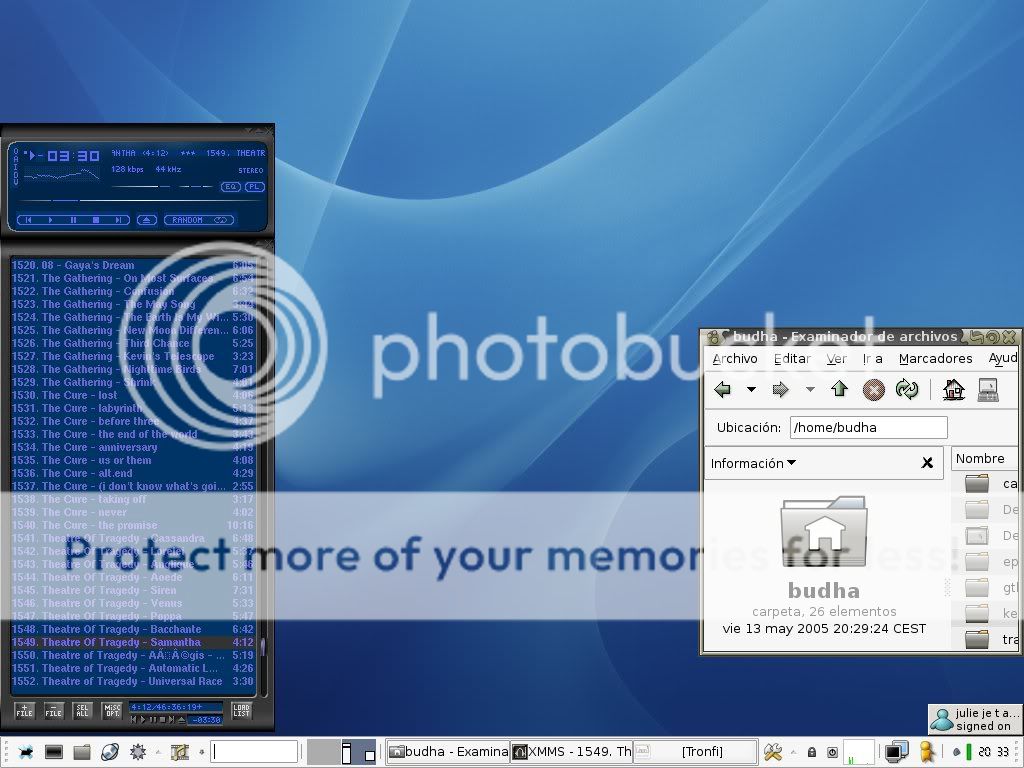Toggle RANDOM shuffle in XMMS
The image size is (1024, 768).
(x=187, y=220)
